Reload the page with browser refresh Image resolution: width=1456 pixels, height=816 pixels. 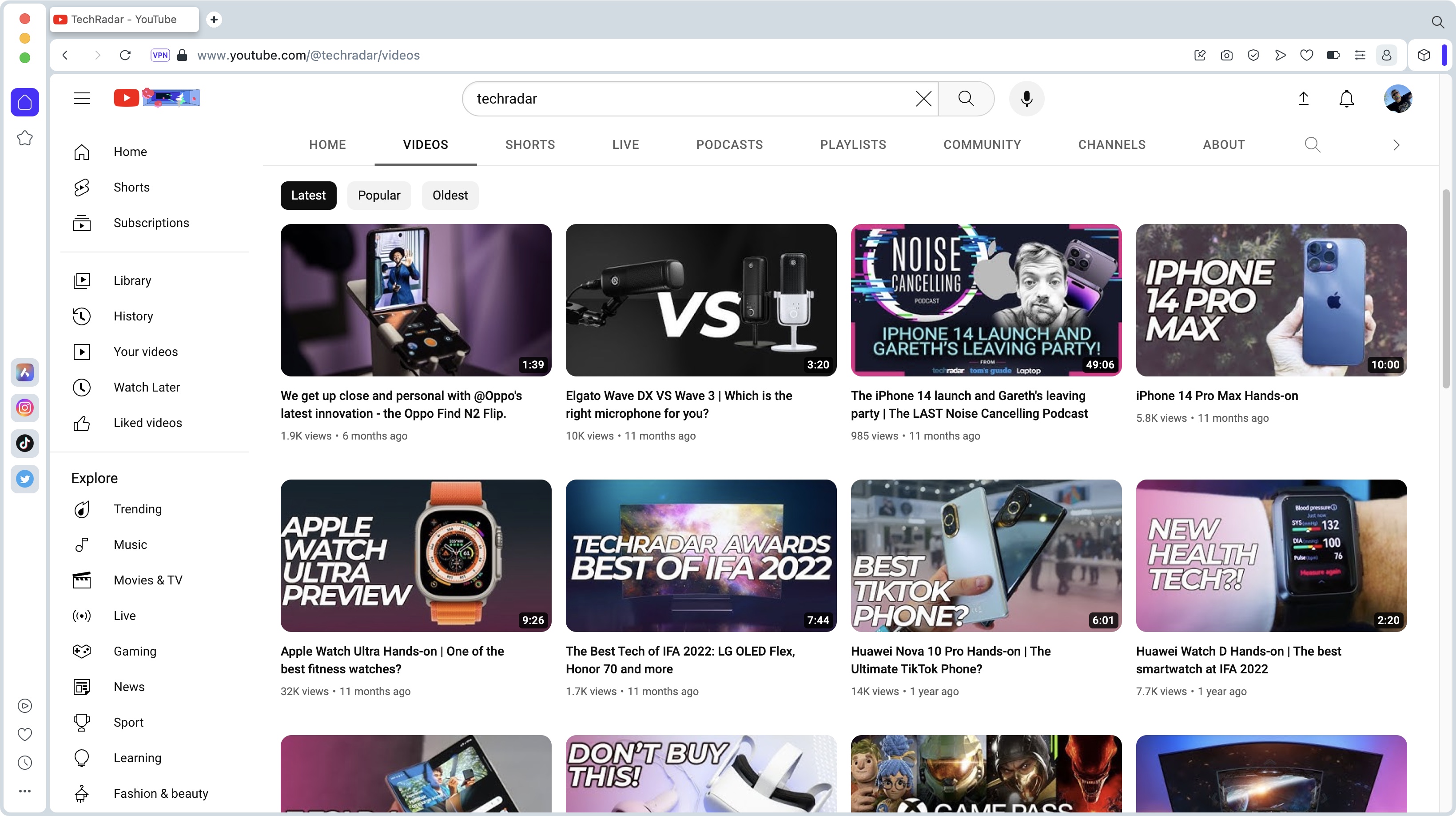coord(125,55)
